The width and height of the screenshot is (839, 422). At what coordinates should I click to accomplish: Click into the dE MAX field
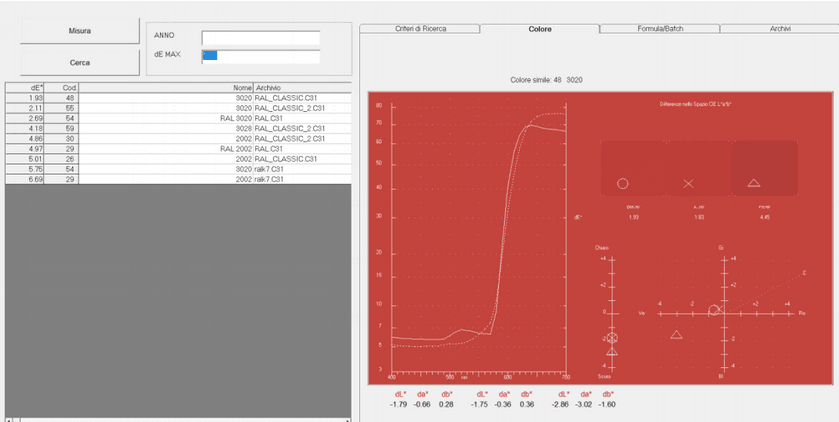pyautogui.click(x=261, y=57)
